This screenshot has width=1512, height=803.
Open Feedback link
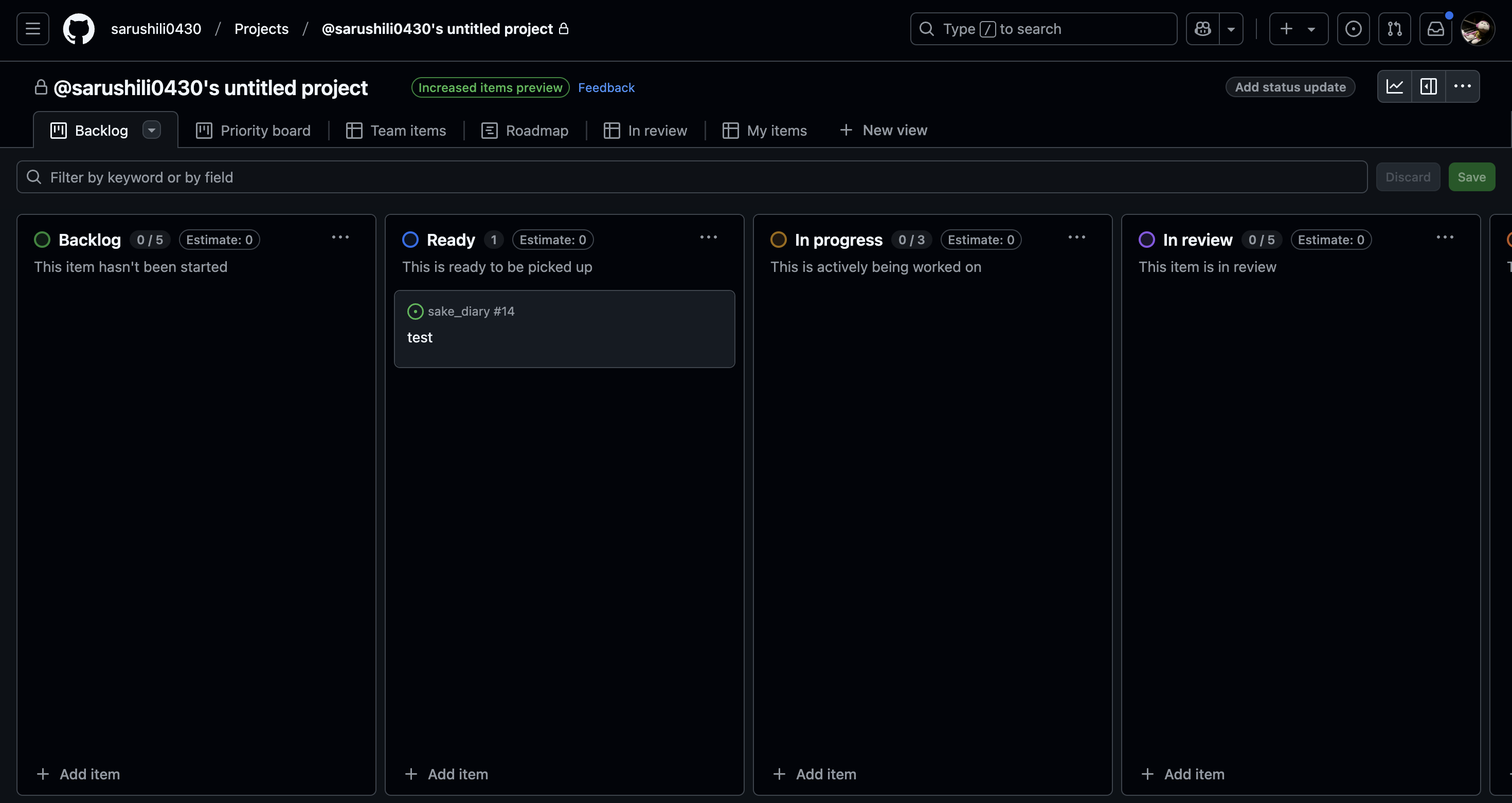point(606,87)
